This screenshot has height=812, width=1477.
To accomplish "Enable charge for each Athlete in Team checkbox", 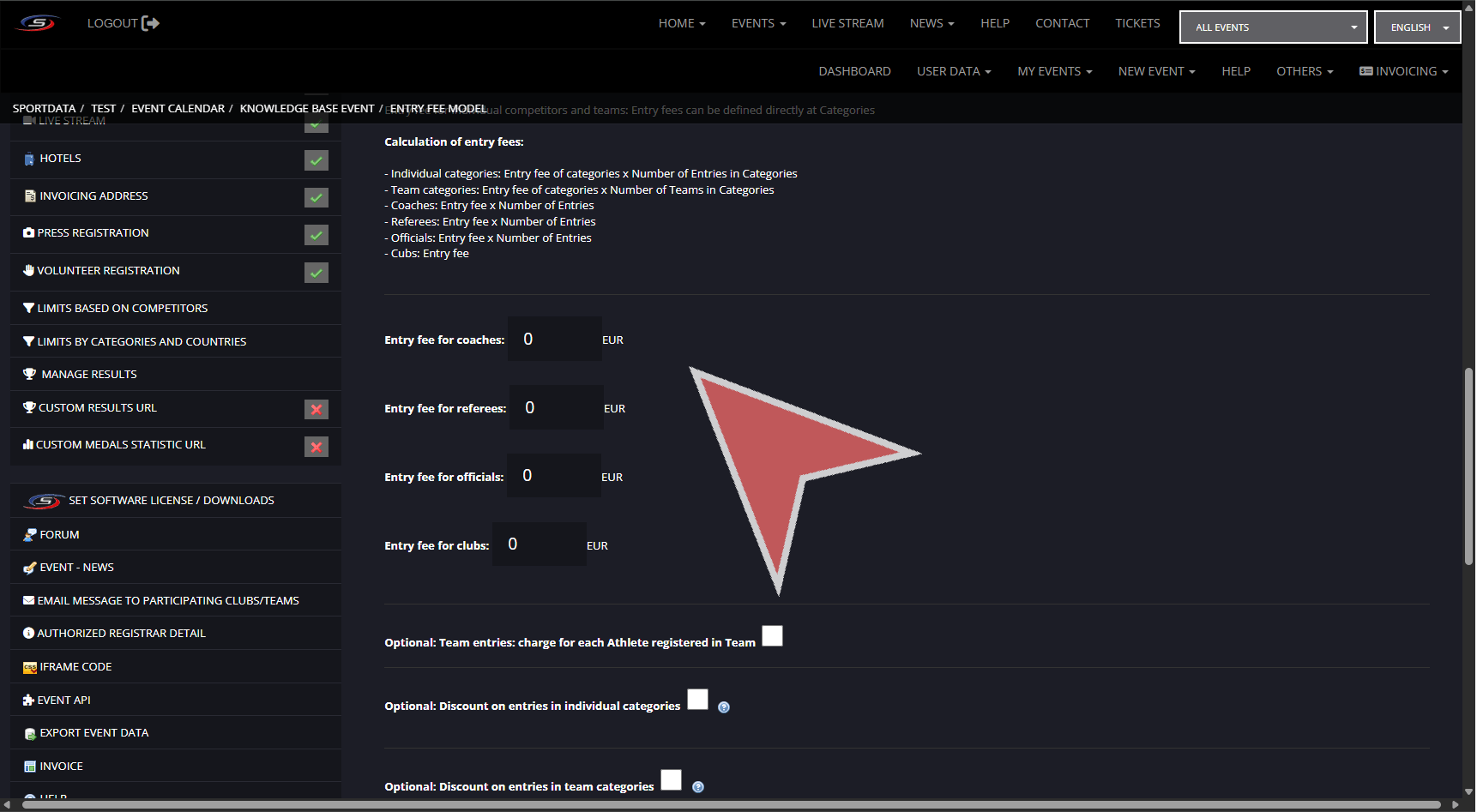I will tap(772, 636).
